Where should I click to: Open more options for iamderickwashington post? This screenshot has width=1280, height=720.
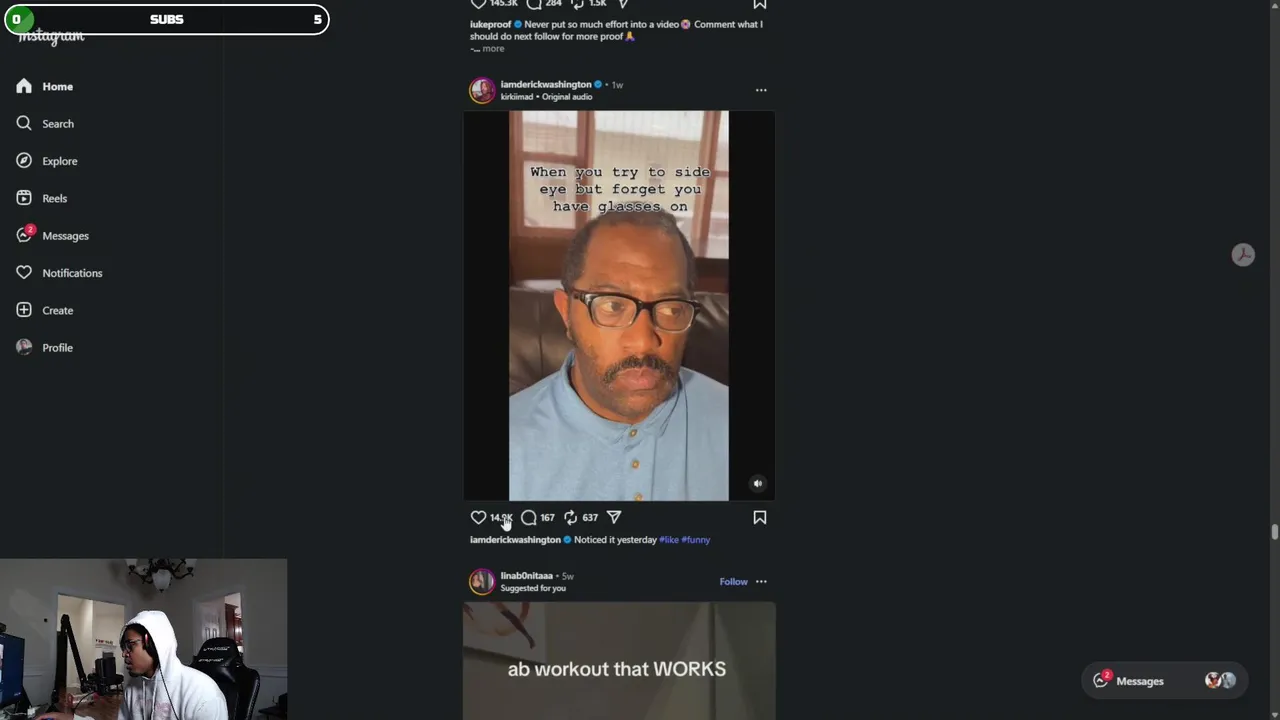click(x=761, y=90)
